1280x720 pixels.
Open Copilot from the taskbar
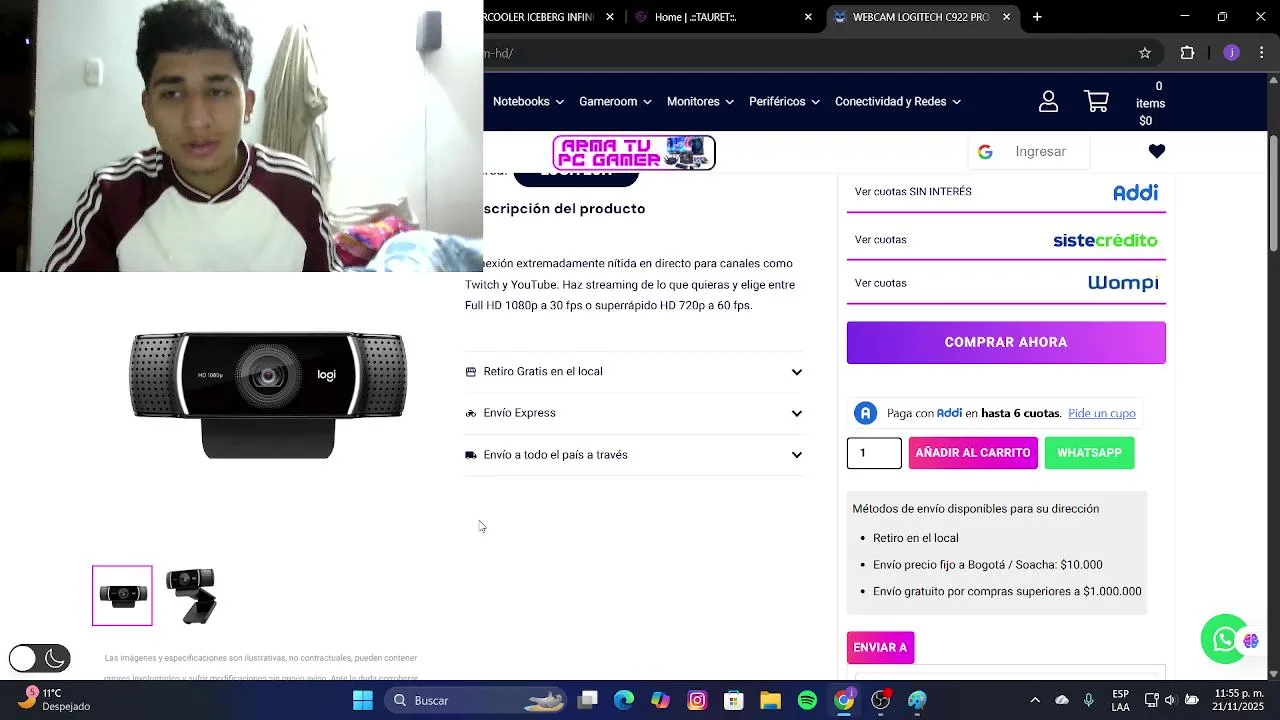[660, 700]
